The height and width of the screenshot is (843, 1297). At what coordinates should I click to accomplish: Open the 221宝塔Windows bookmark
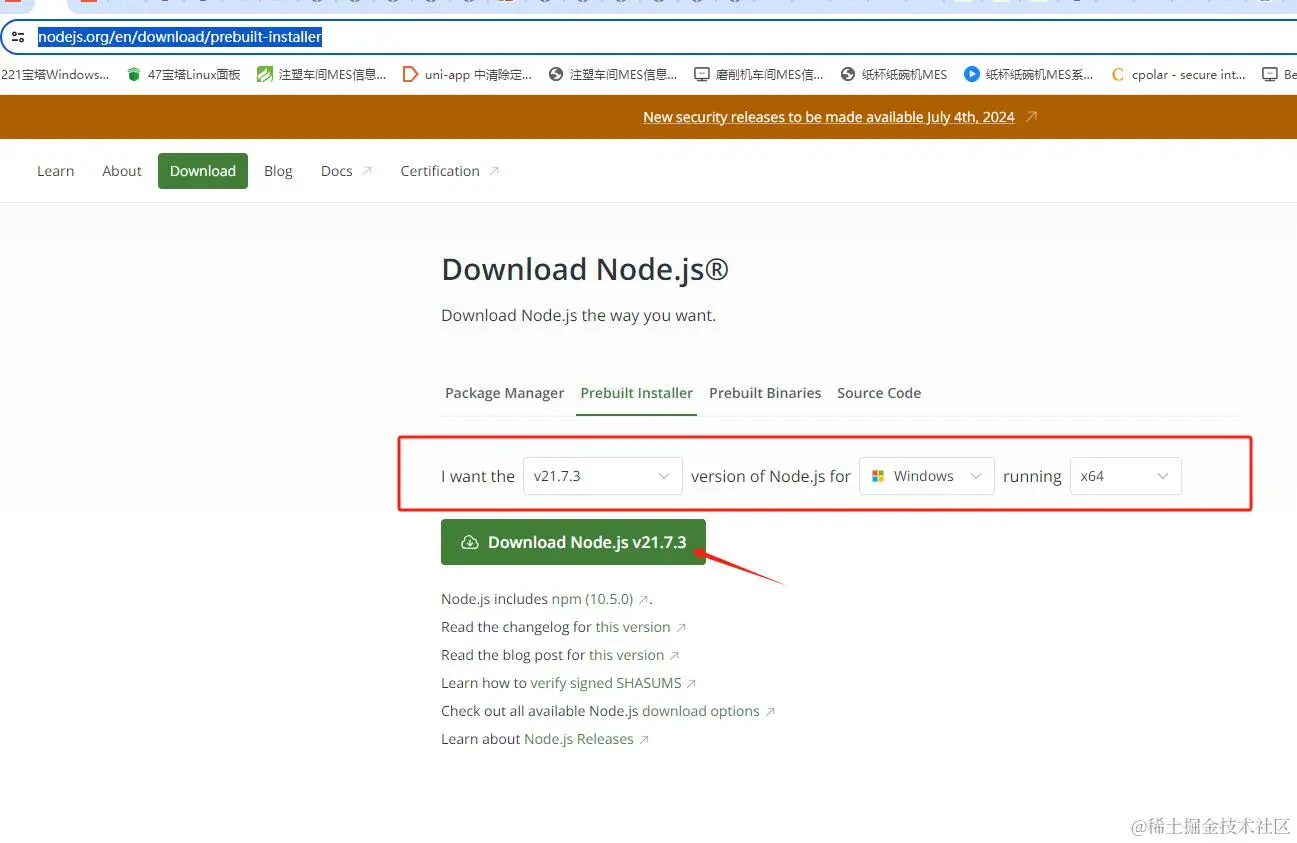pyautogui.click(x=55, y=74)
